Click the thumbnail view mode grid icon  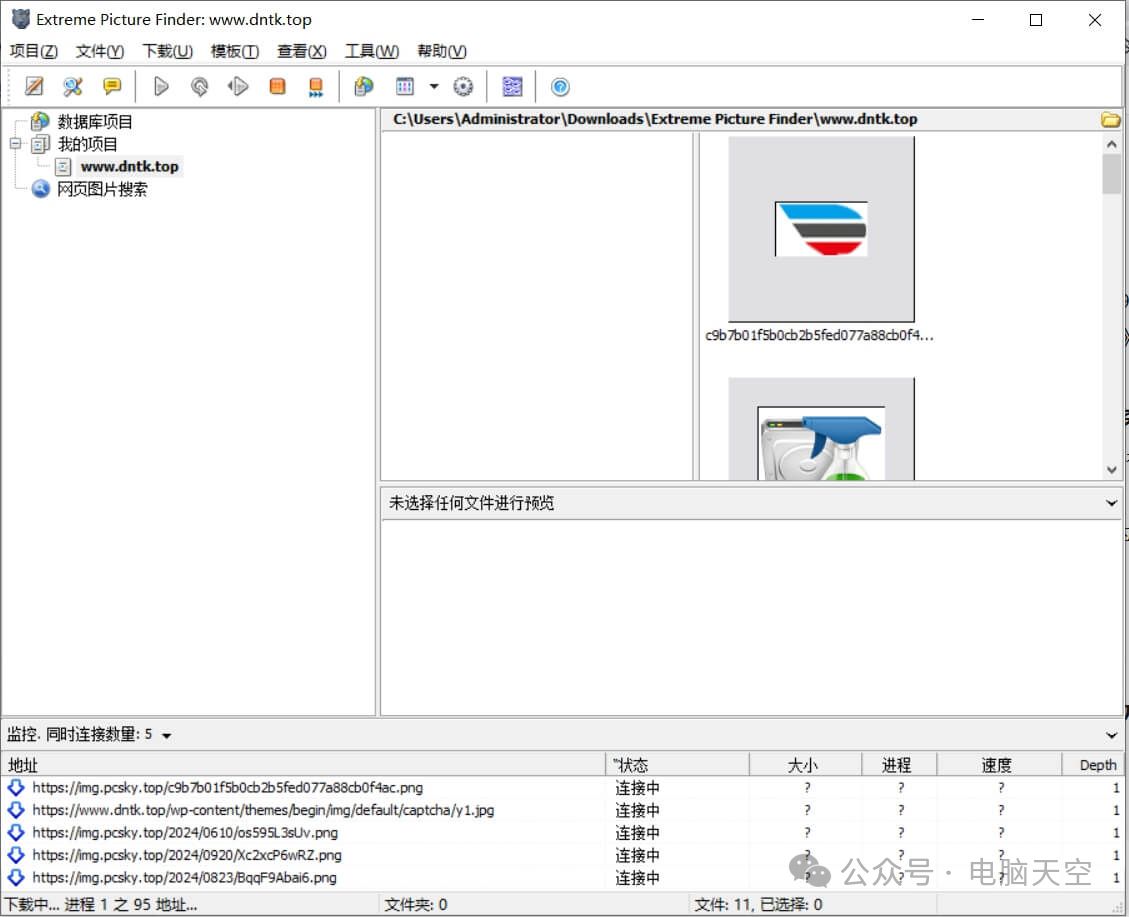[x=405, y=86]
